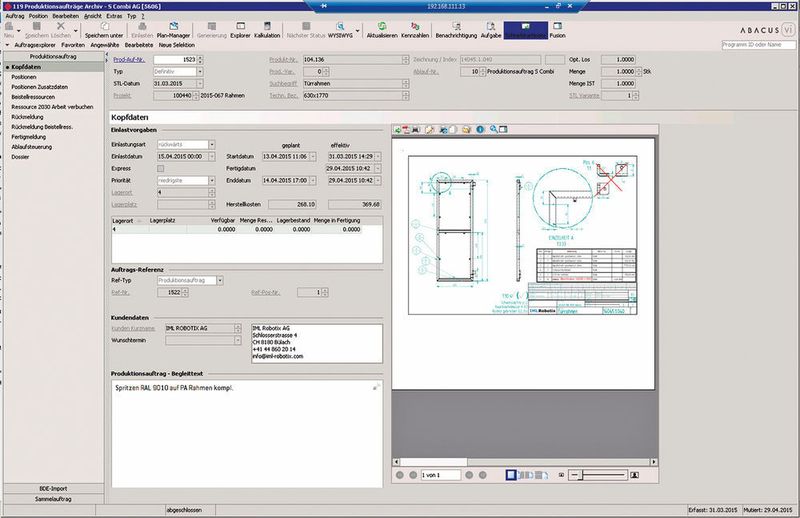This screenshot has height=518, width=800.
Task: Click the Sammelauftrag button
Action: click(x=54, y=500)
